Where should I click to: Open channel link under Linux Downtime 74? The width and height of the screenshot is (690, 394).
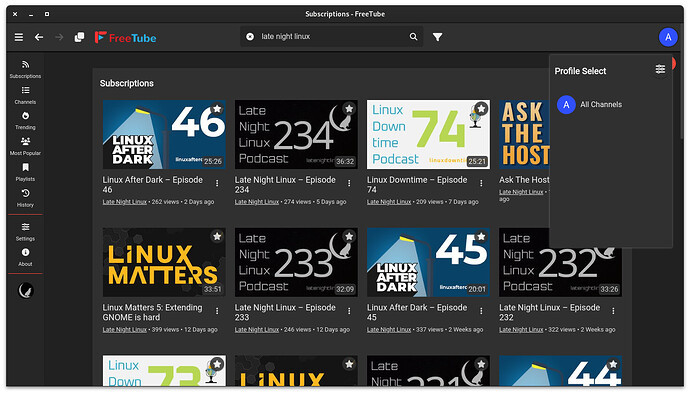tap(389, 202)
